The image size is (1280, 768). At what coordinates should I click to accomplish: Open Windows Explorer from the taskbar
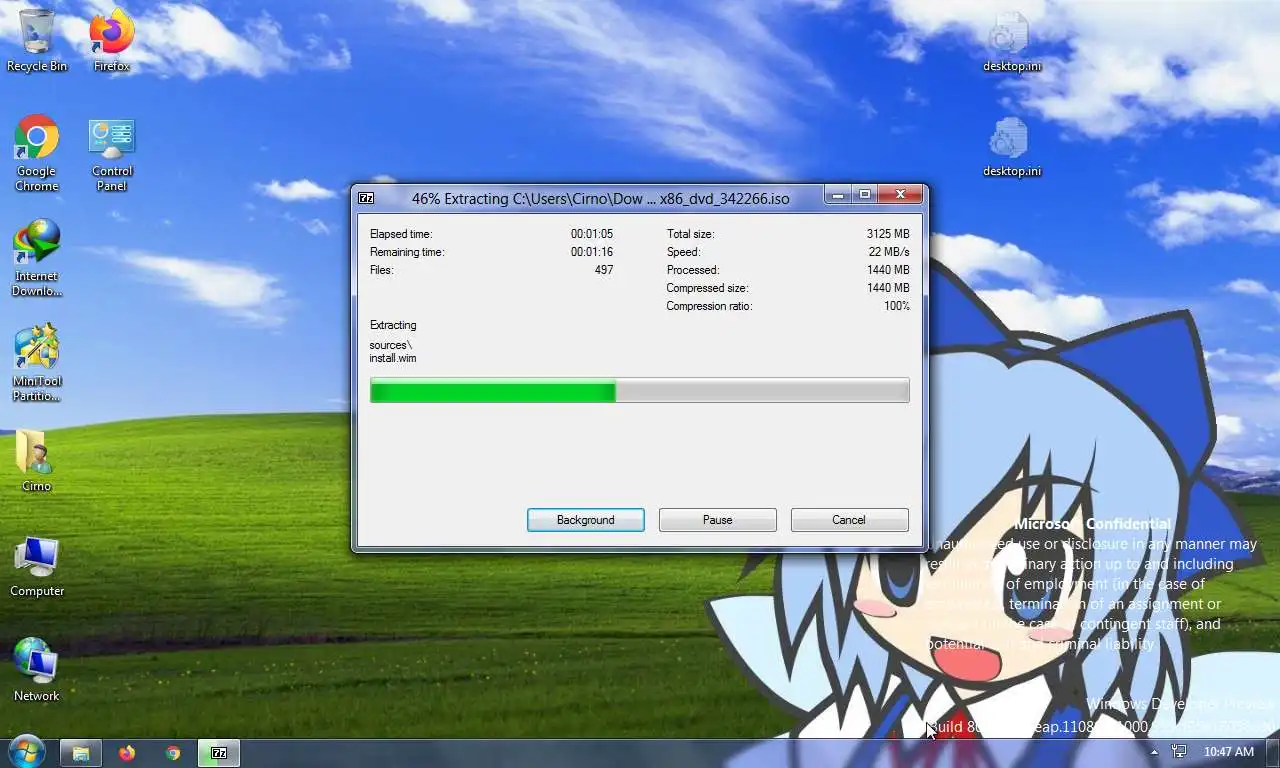81,753
